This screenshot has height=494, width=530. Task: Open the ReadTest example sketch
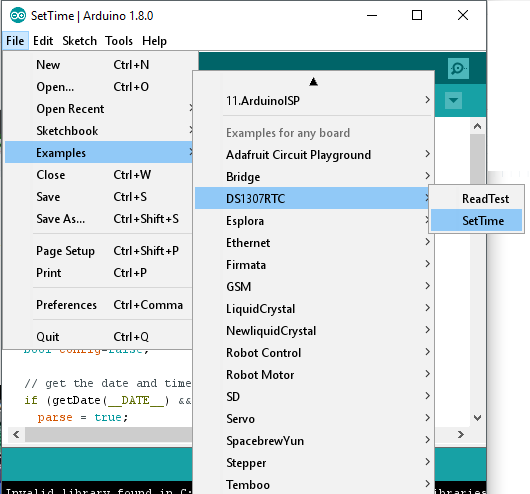476,198
